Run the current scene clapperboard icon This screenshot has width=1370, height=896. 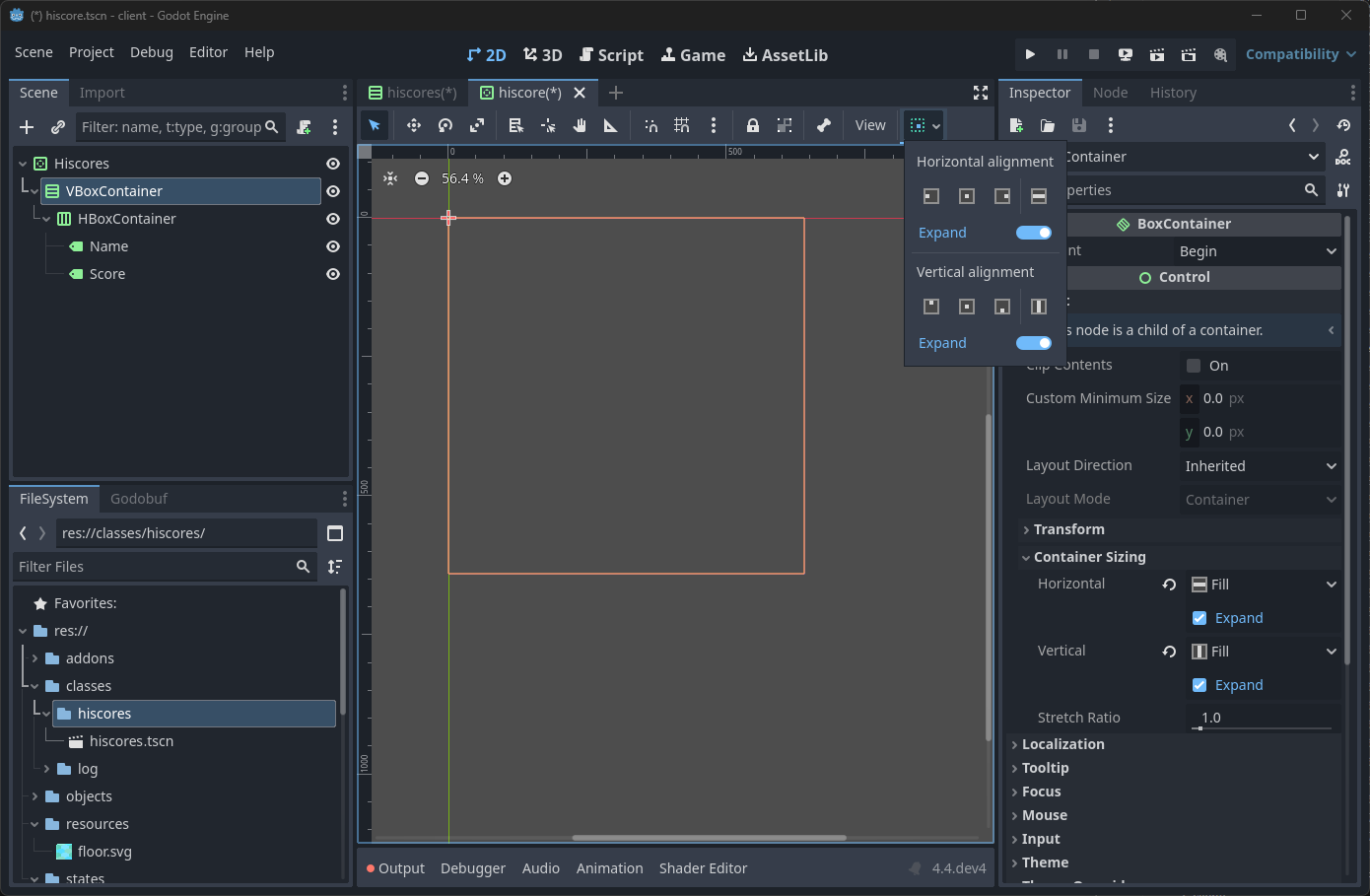coord(1157,54)
